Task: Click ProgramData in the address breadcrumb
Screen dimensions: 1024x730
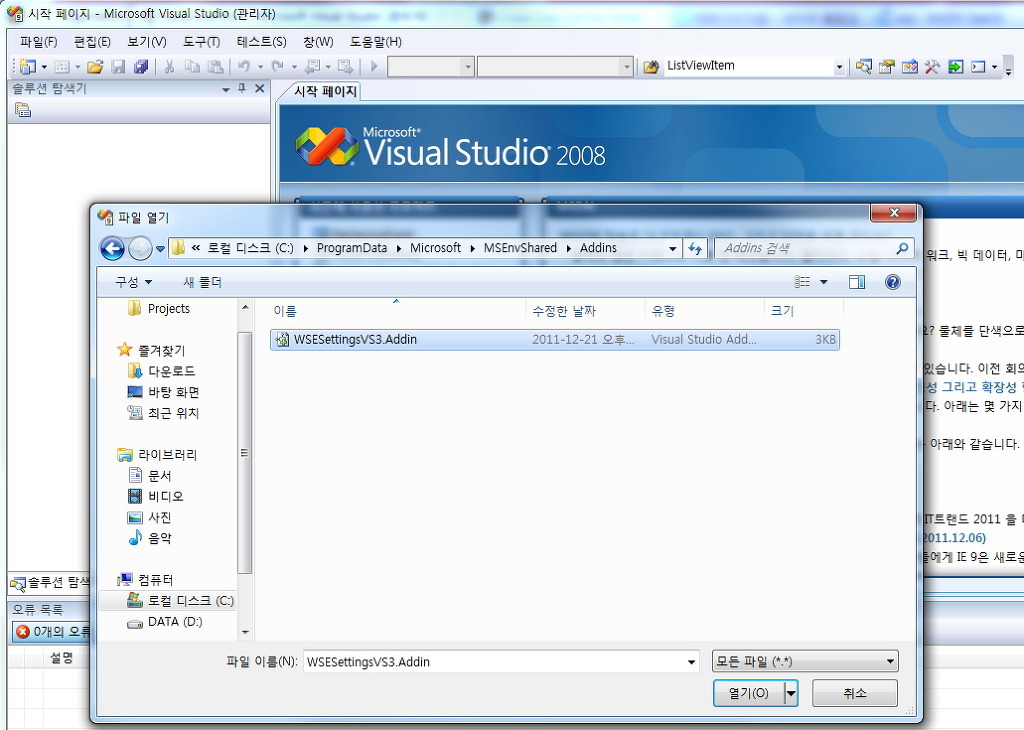Action: click(x=352, y=248)
